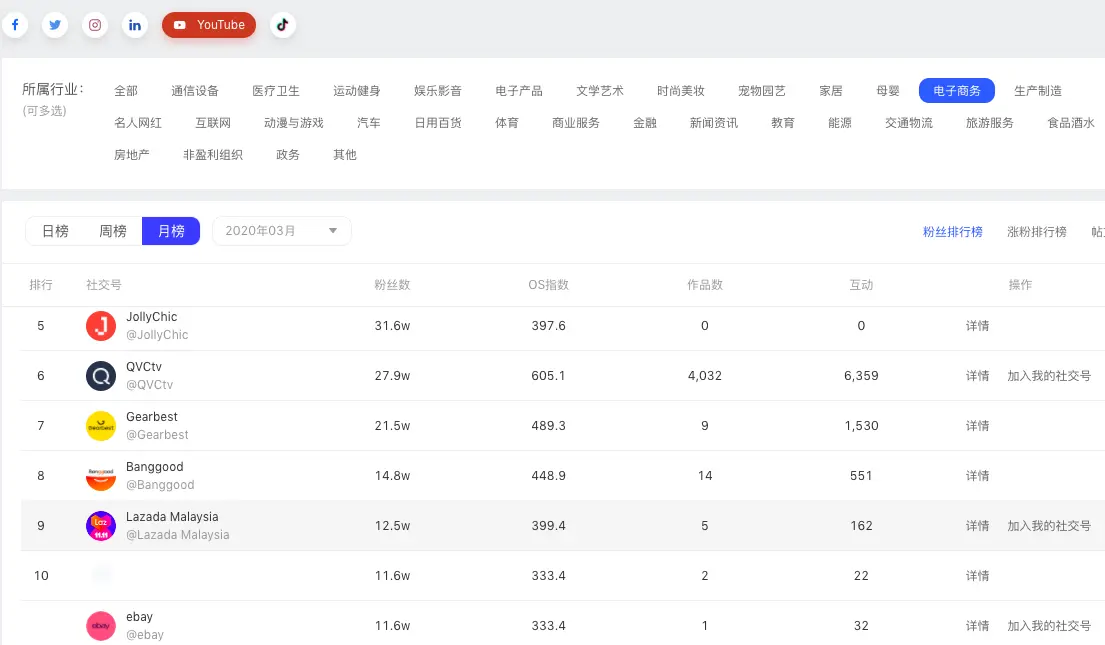Open ebay account avatar
The height and width of the screenshot is (645, 1105).
(101, 626)
